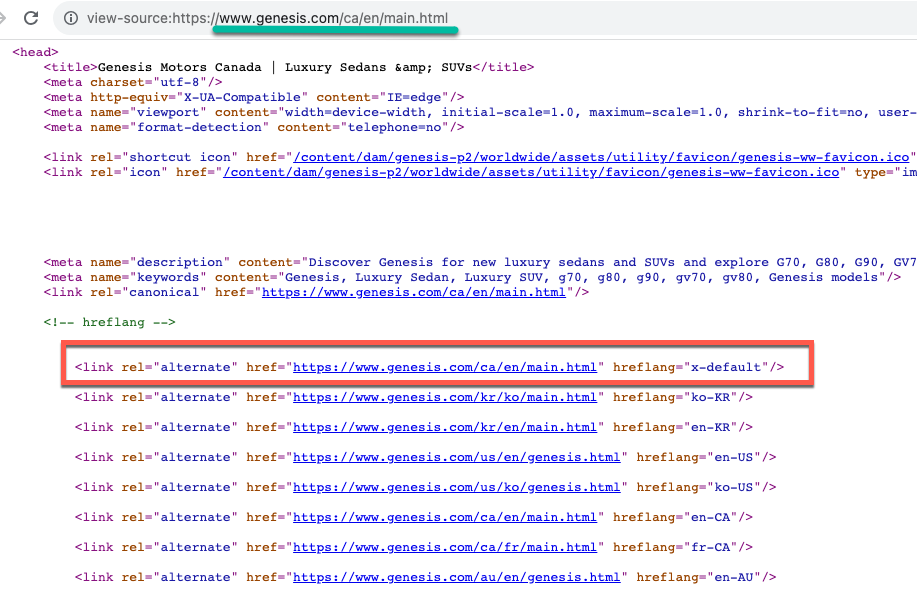Click the hreflang="ko-US" attribute text
Viewport: 917px width, 592px height.
[x=698, y=487]
